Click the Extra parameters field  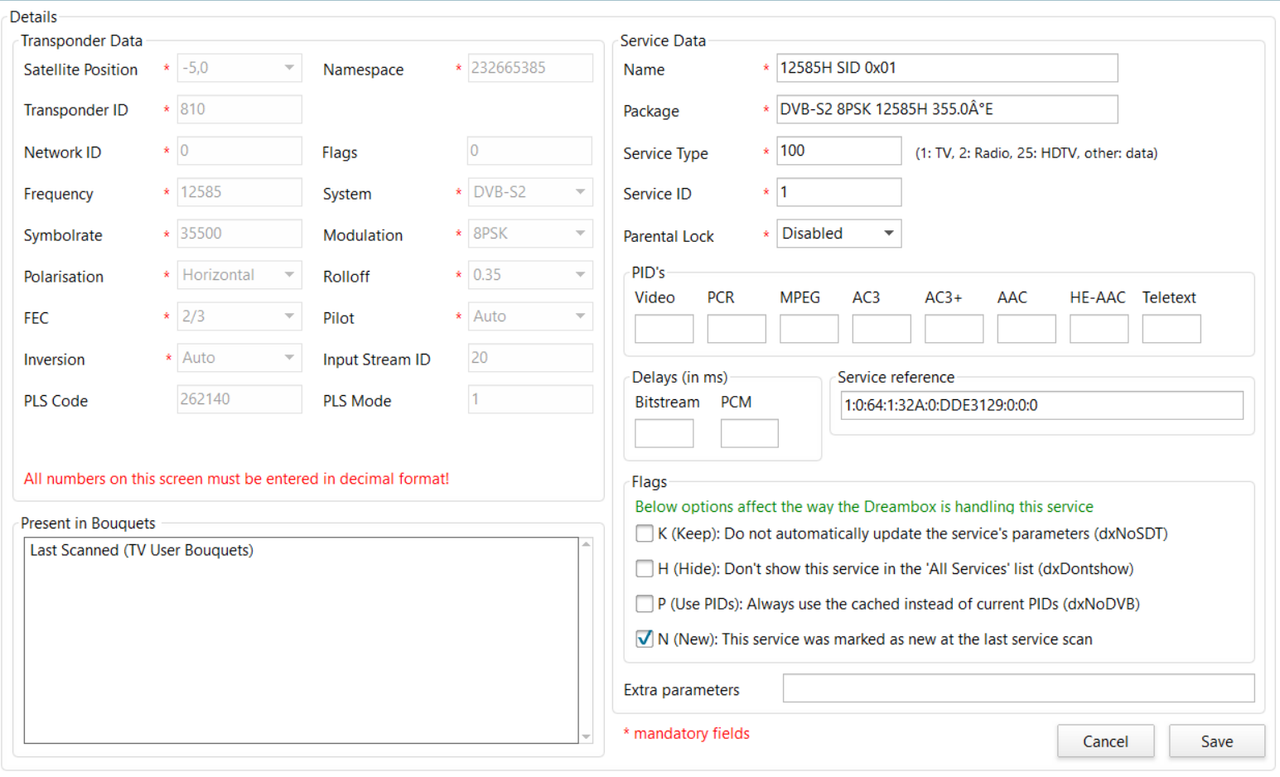[x=1018, y=689]
